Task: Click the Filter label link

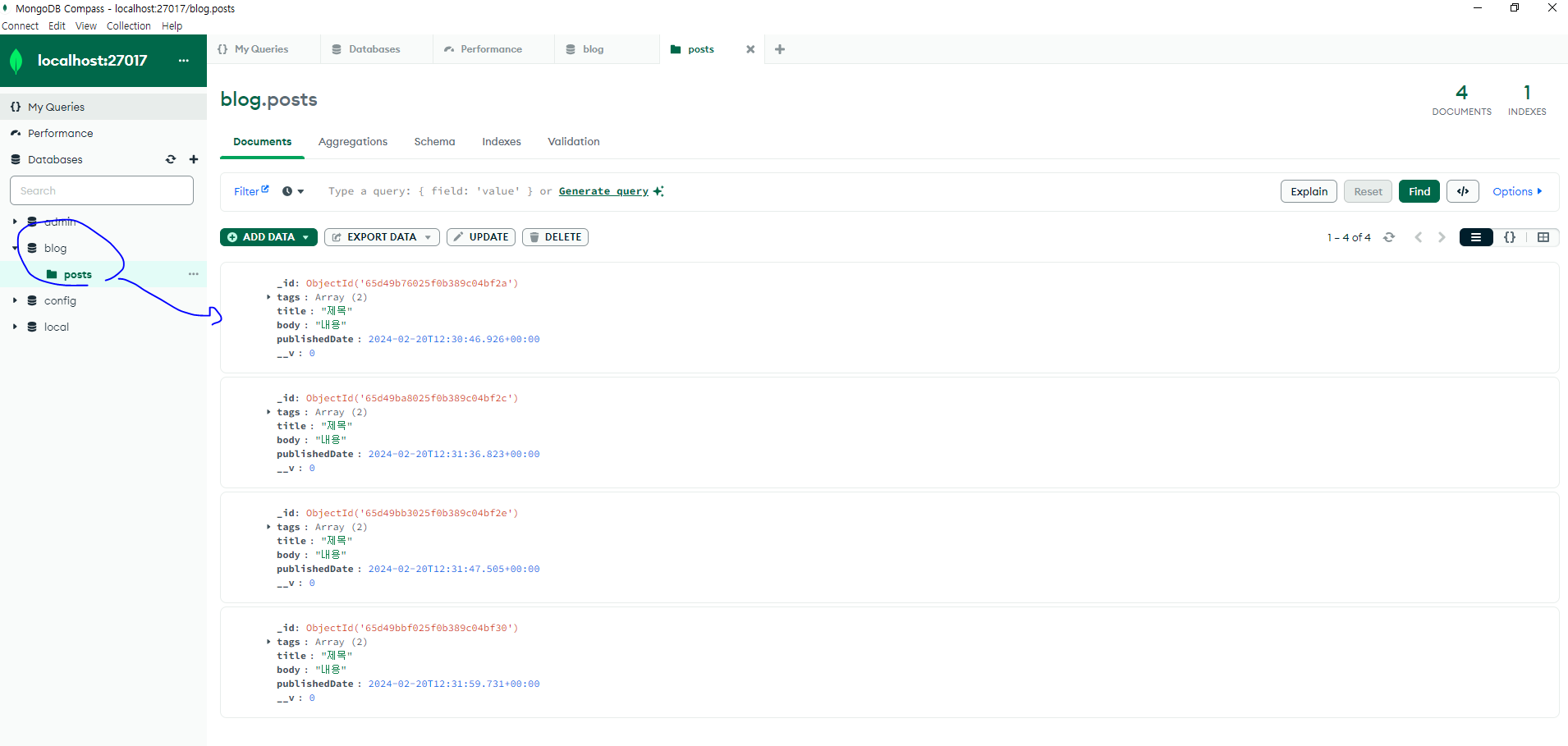Action: [x=246, y=191]
